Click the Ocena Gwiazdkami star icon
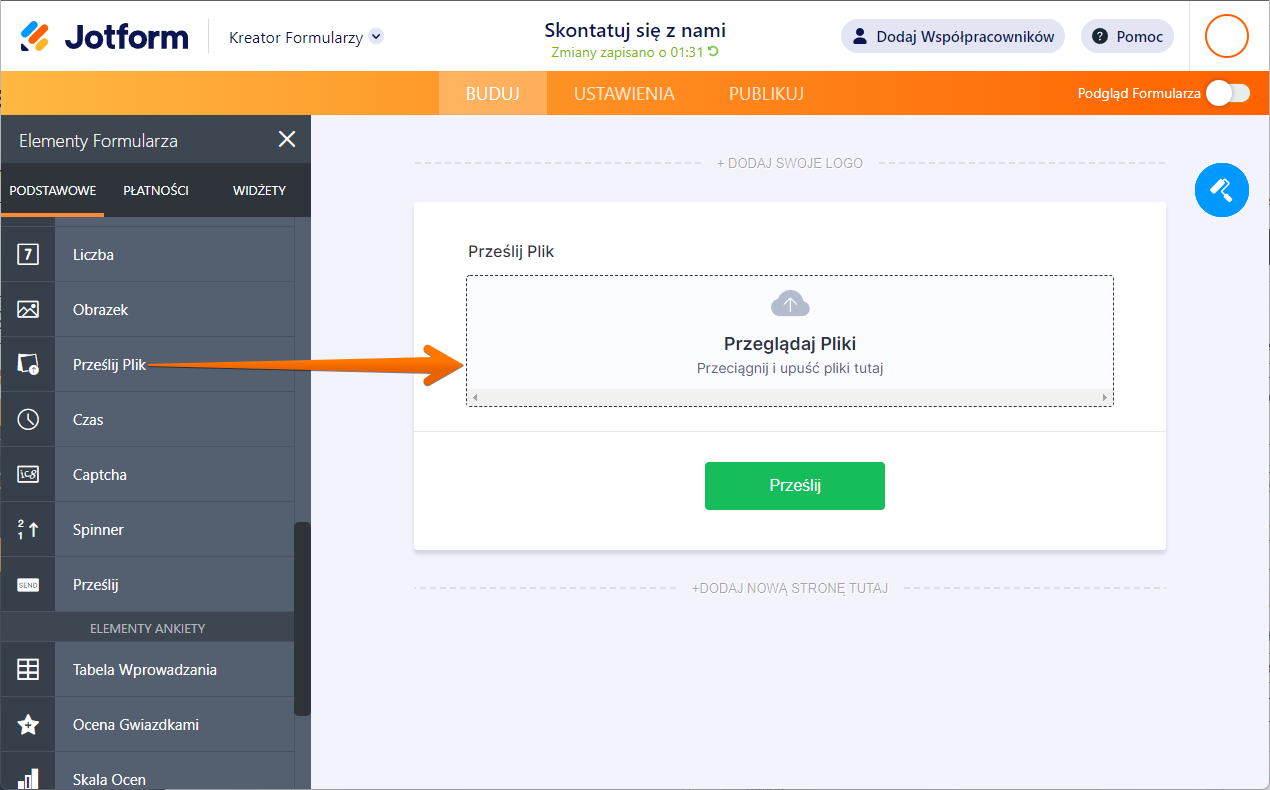Image resolution: width=1270 pixels, height=790 pixels. (28, 725)
